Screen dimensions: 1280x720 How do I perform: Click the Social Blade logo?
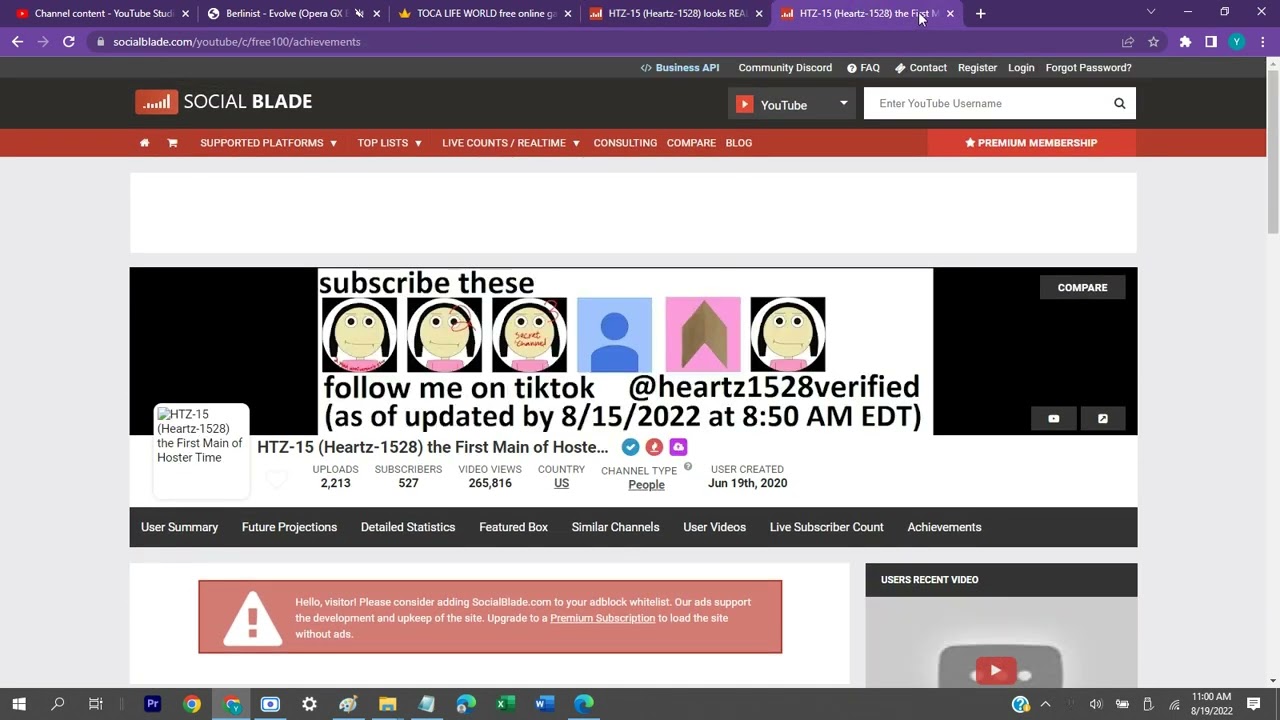(224, 102)
